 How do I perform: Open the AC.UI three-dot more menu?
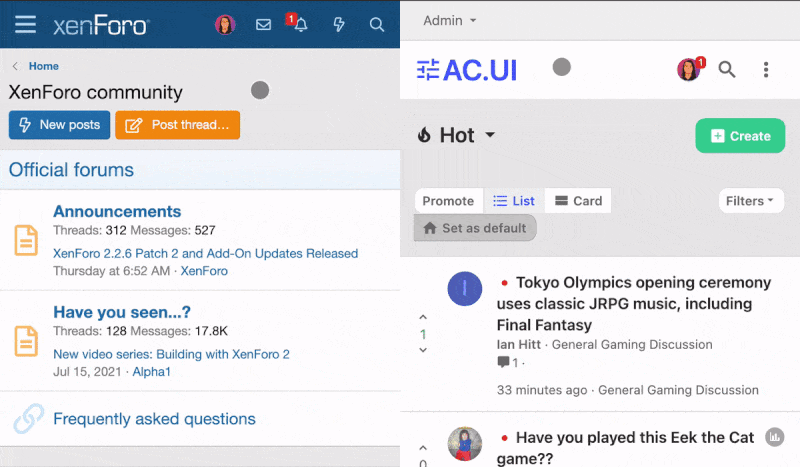766,69
